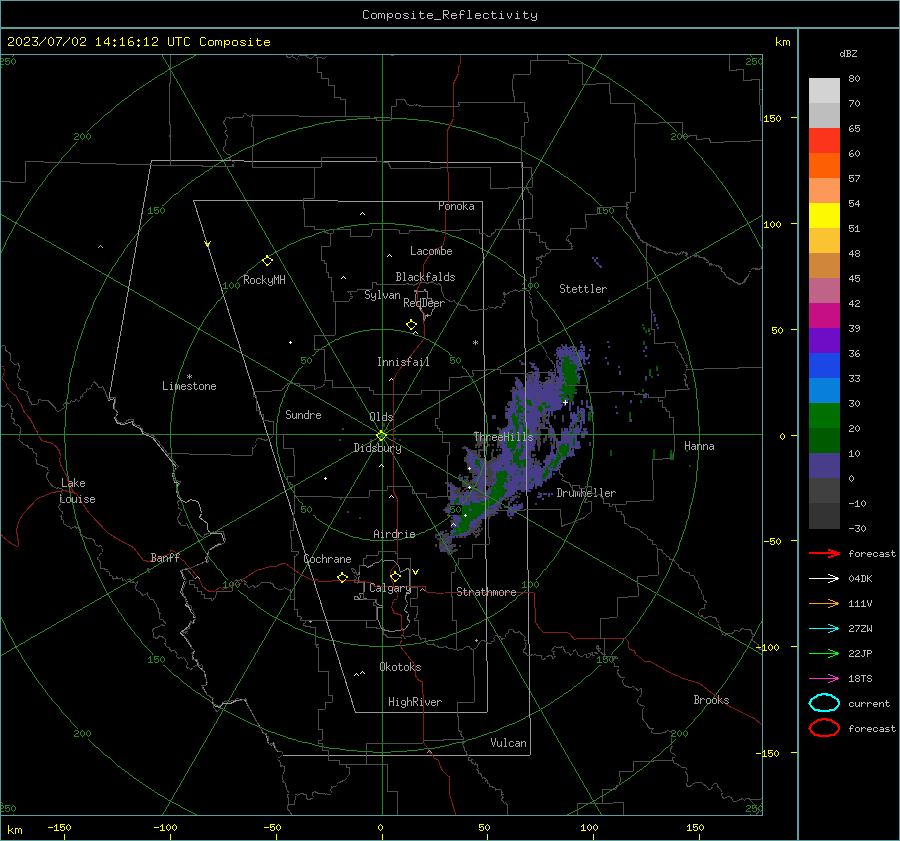Click the yellow diamond marker below RedDeer
Image resolution: width=900 pixels, height=841 pixels.
[411, 325]
